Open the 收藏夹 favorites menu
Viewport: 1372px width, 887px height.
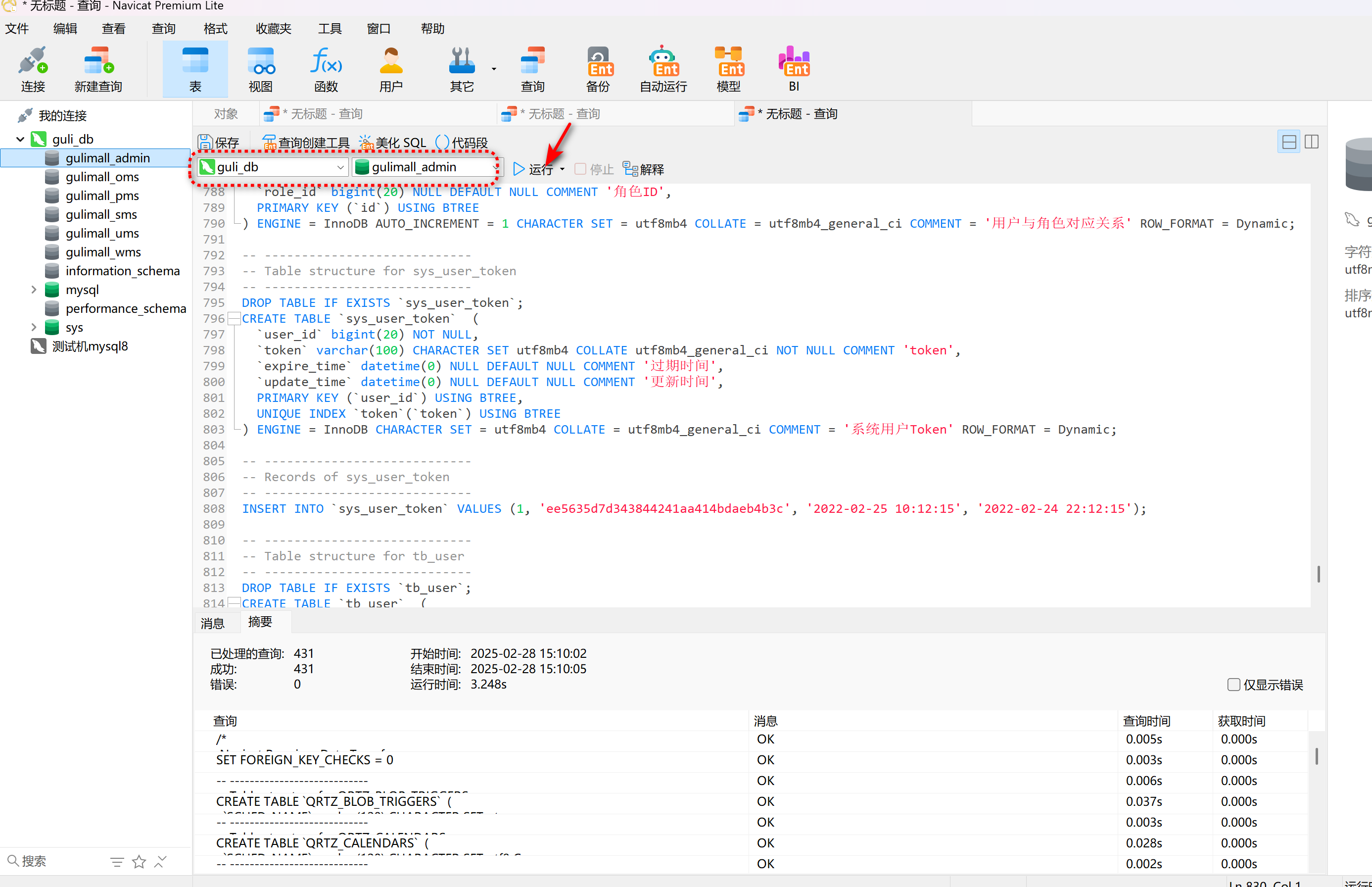click(x=274, y=28)
